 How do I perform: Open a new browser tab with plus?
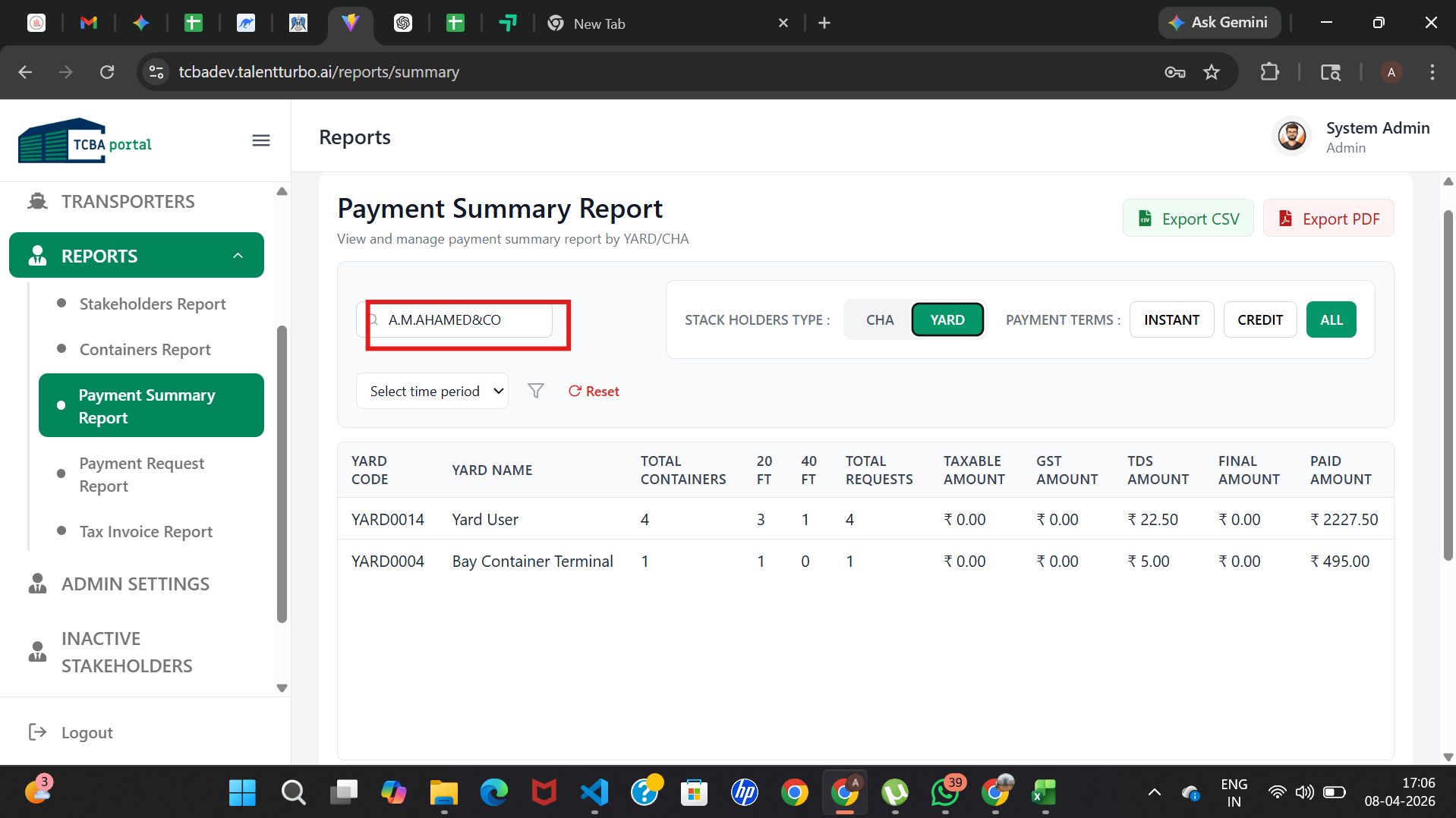pos(824,24)
